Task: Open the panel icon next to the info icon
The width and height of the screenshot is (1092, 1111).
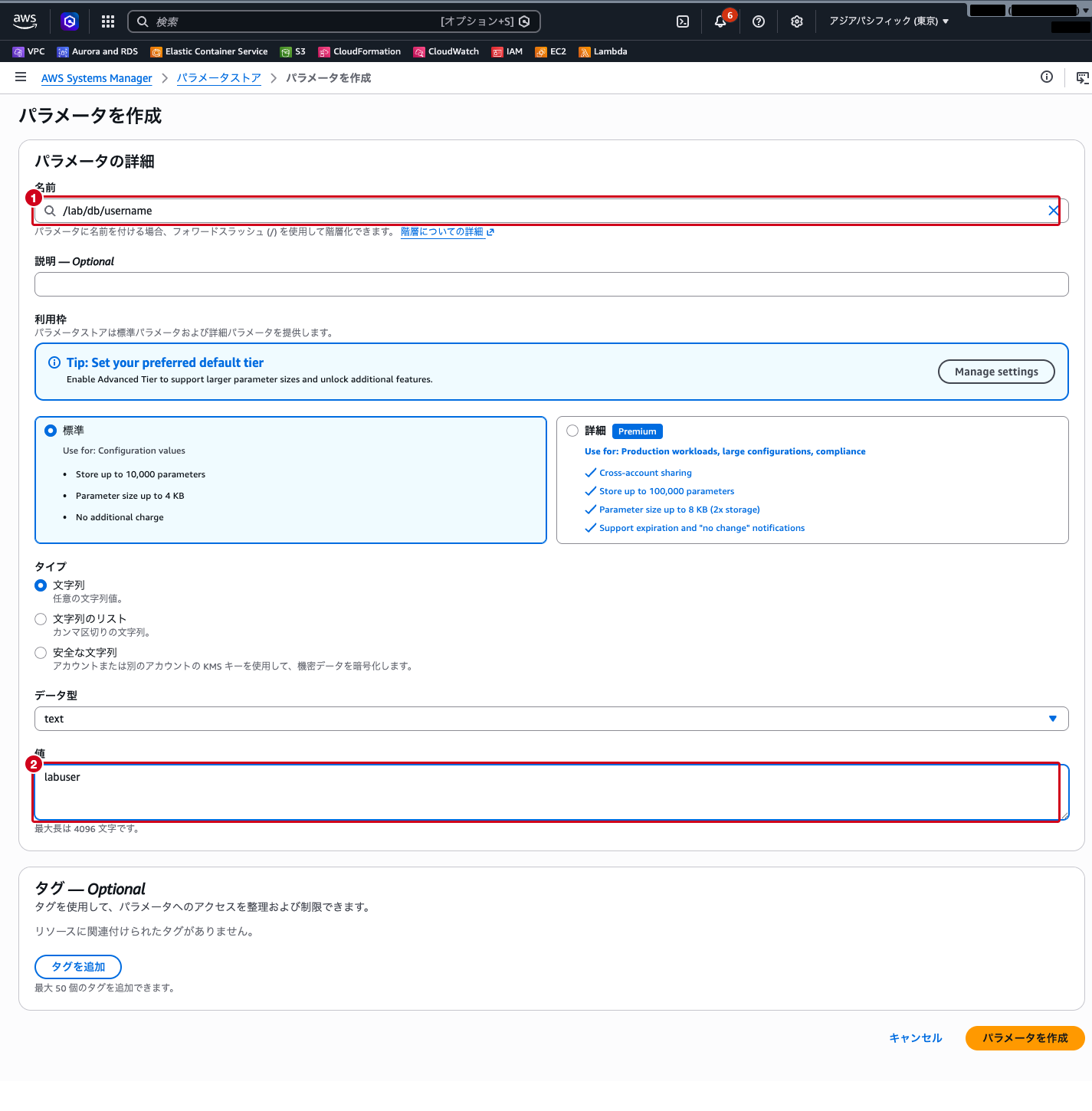Action: [1082, 77]
